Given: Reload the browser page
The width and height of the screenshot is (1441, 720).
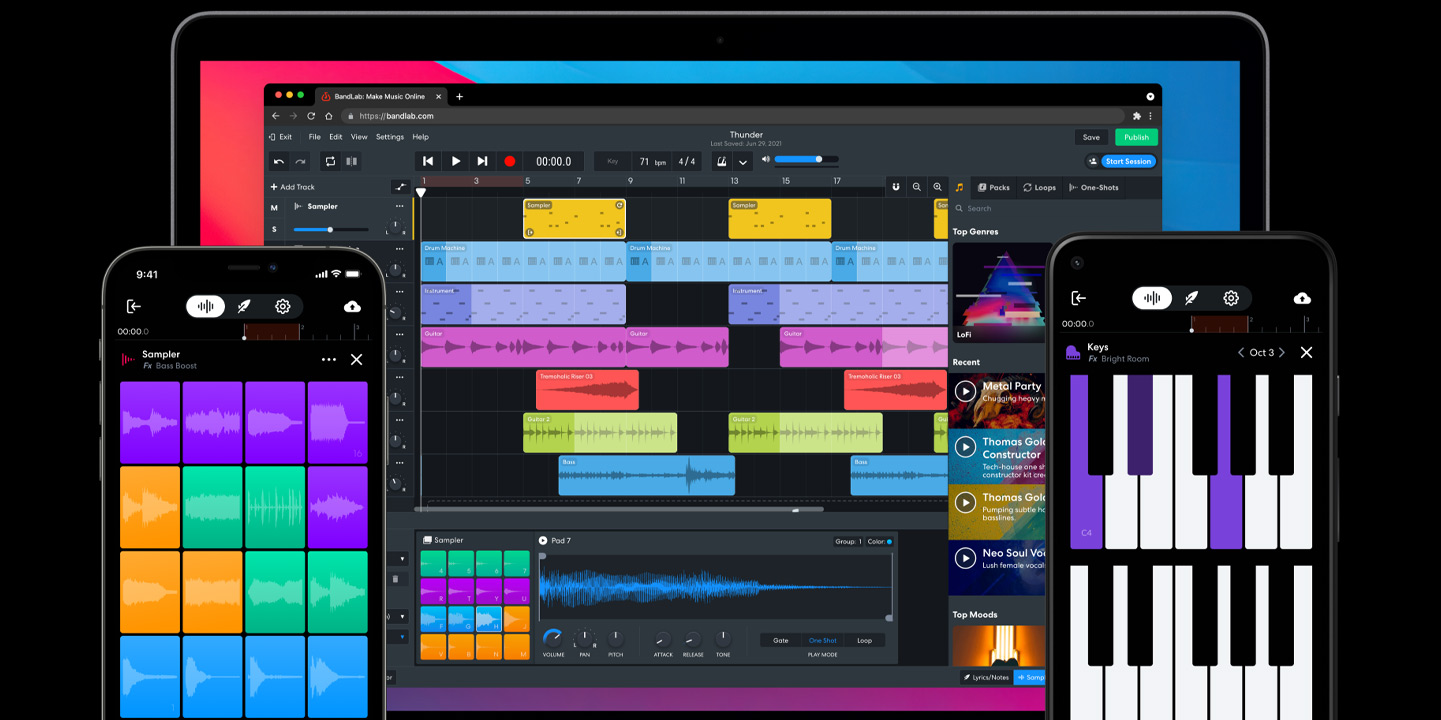Looking at the screenshot, I should [311, 116].
